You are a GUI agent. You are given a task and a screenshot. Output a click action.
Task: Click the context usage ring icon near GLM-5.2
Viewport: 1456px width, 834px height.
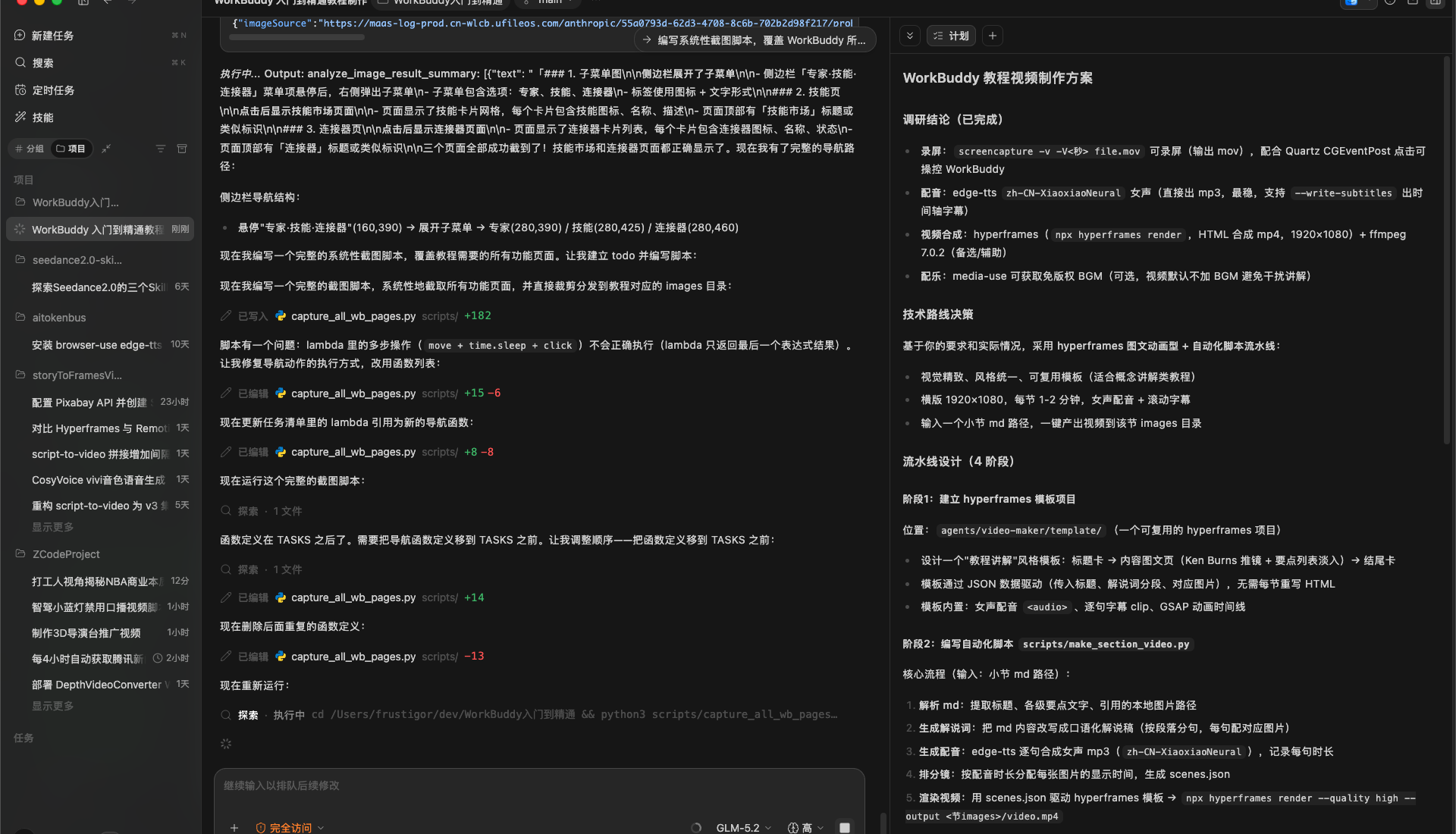(696, 828)
